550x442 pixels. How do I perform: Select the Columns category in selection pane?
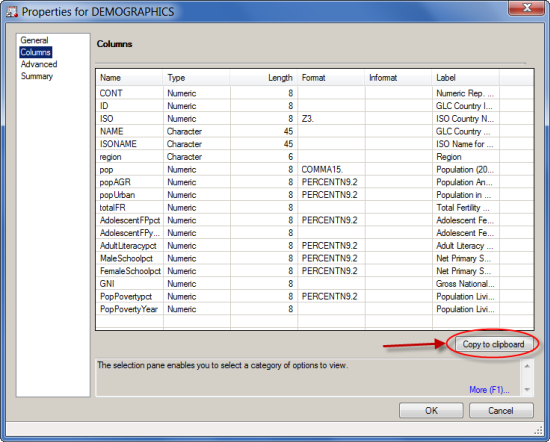pos(36,52)
